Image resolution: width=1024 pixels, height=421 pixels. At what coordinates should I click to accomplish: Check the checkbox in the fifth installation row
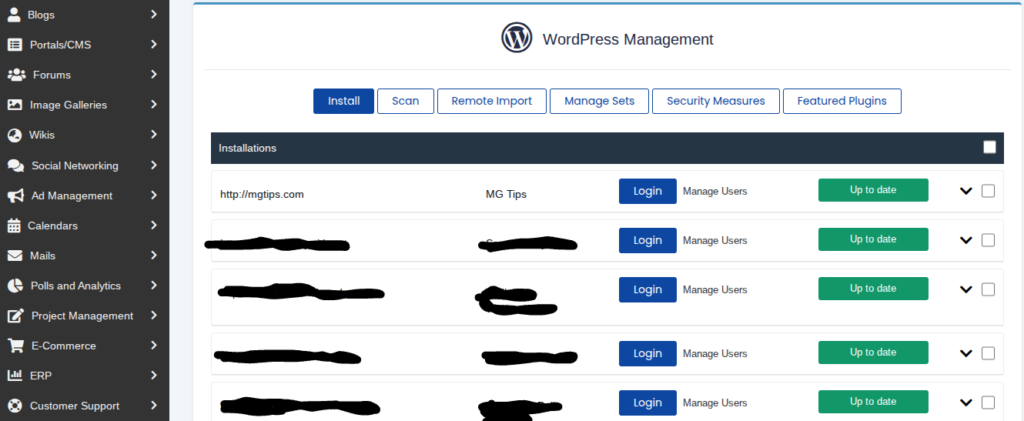[988, 402]
